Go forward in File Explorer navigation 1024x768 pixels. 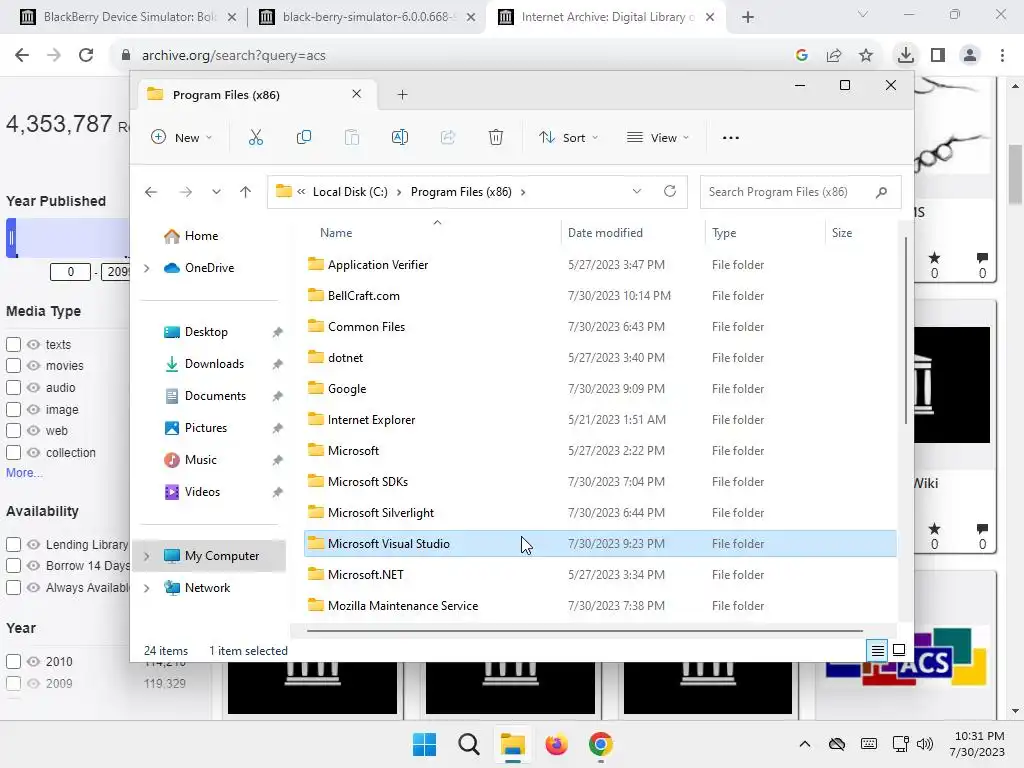(x=185, y=192)
